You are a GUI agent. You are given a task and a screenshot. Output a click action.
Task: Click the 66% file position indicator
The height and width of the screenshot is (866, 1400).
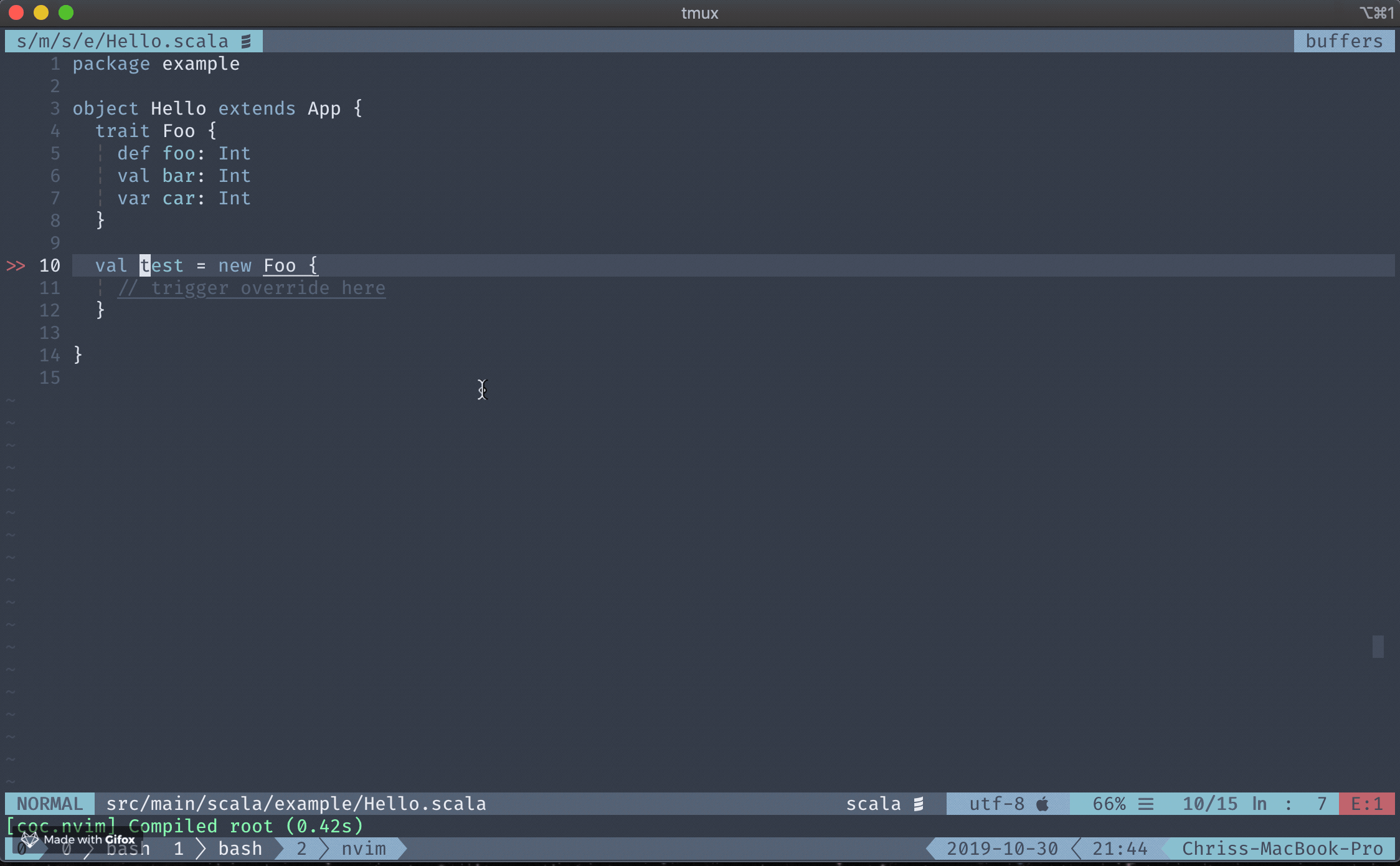(x=1109, y=804)
